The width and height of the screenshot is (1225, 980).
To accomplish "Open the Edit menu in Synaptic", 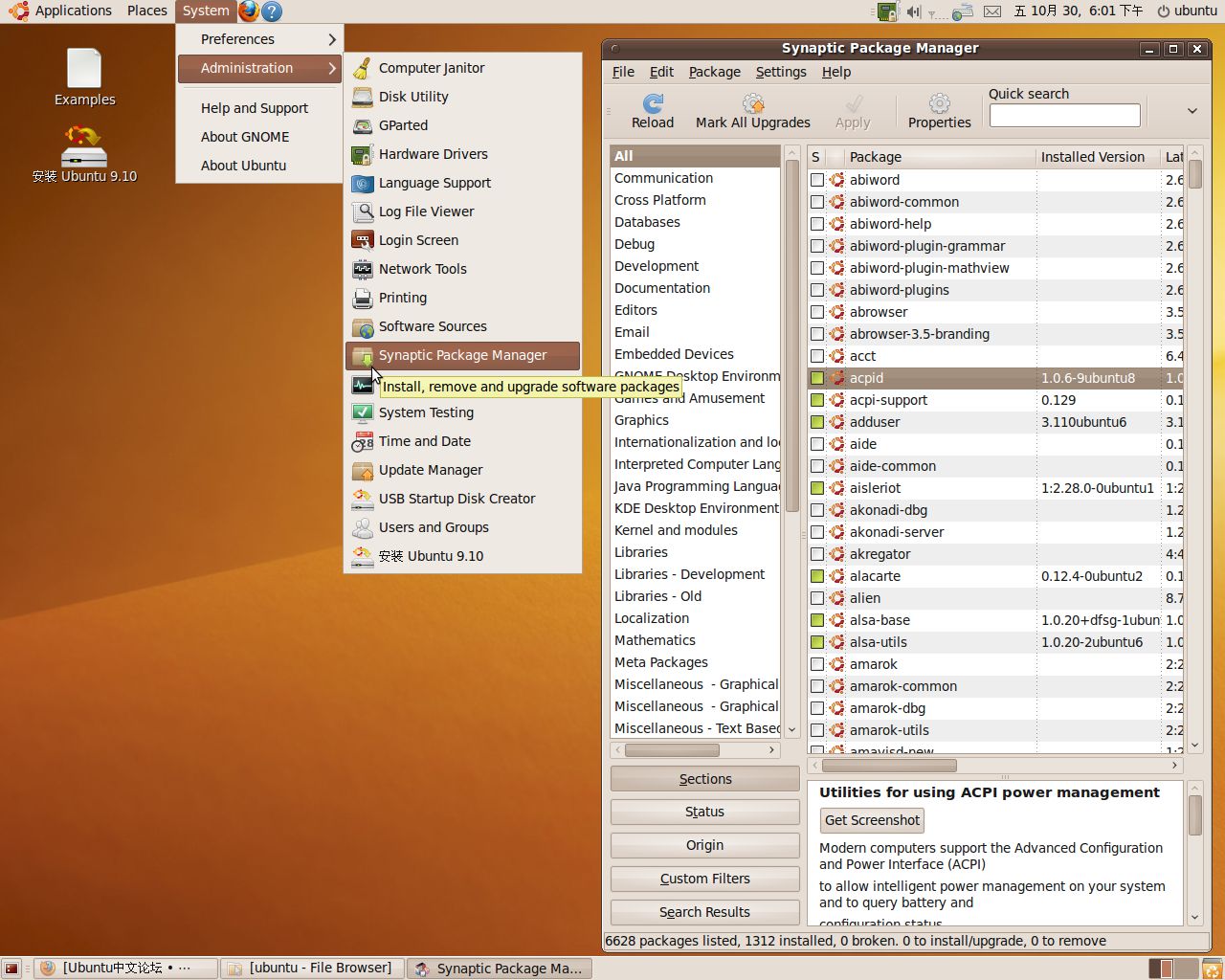I will click(x=661, y=72).
